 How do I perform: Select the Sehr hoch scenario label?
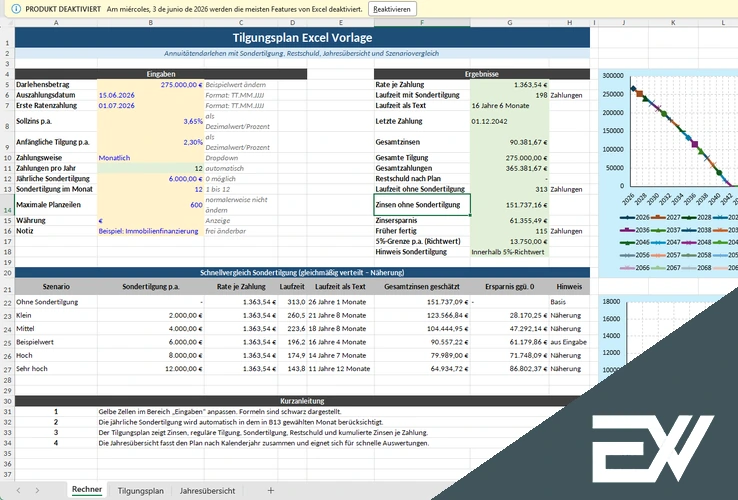pos(56,369)
